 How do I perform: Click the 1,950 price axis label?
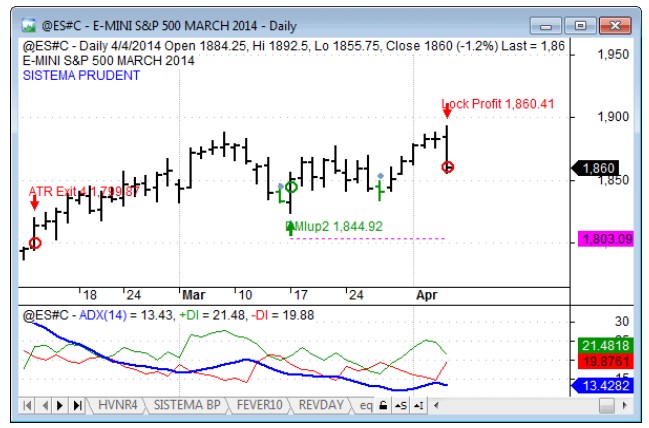(x=613, y=54)
